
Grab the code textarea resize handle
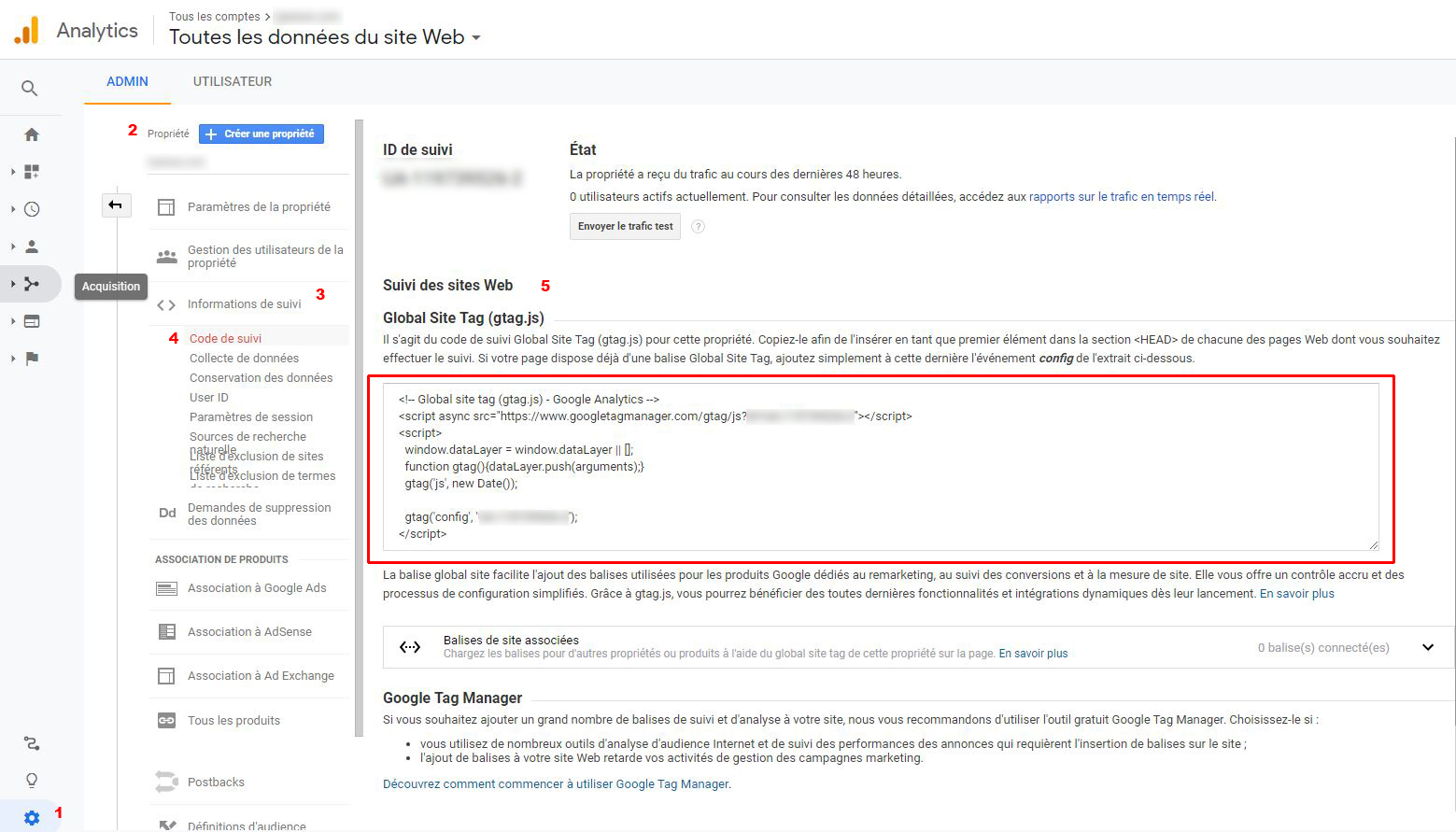(x=1373, y=544)
